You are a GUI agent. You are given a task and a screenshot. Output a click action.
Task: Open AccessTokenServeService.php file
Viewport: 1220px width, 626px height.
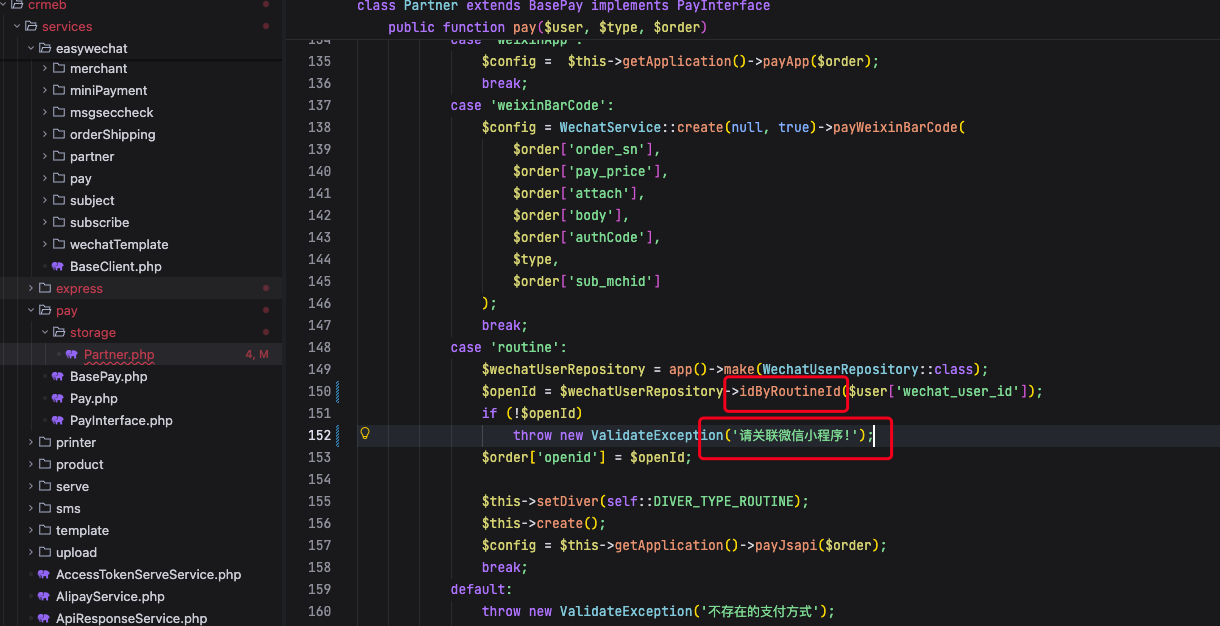click(x=148, y=574)
